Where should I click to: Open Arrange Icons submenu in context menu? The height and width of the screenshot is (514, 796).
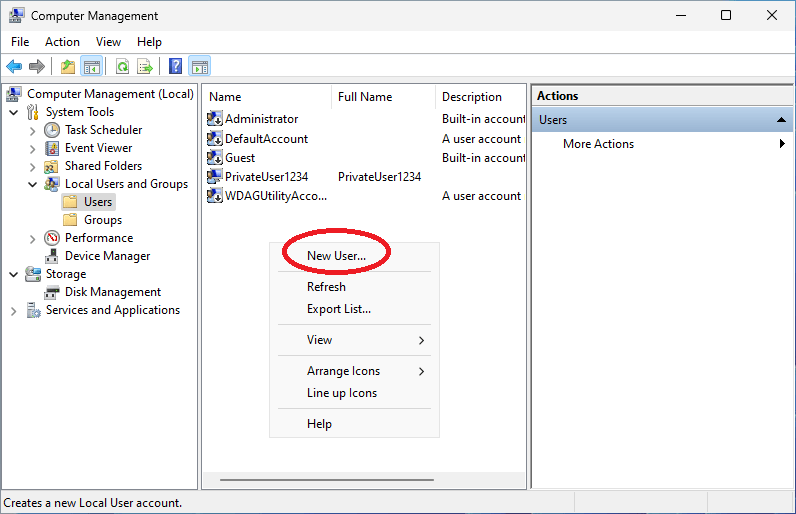[354, 371]
